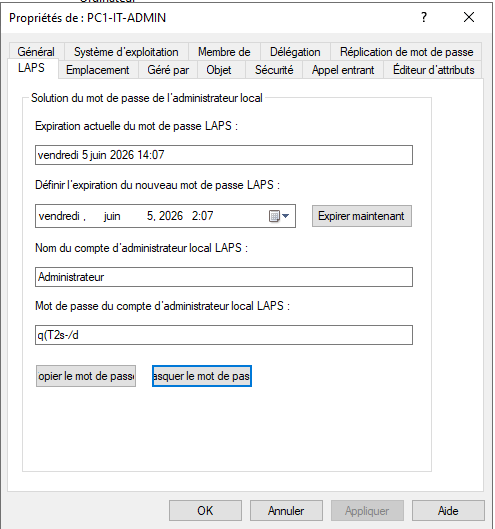Confirm the dialog with OK
The image size is (495, 529).
tap(205, 510)
